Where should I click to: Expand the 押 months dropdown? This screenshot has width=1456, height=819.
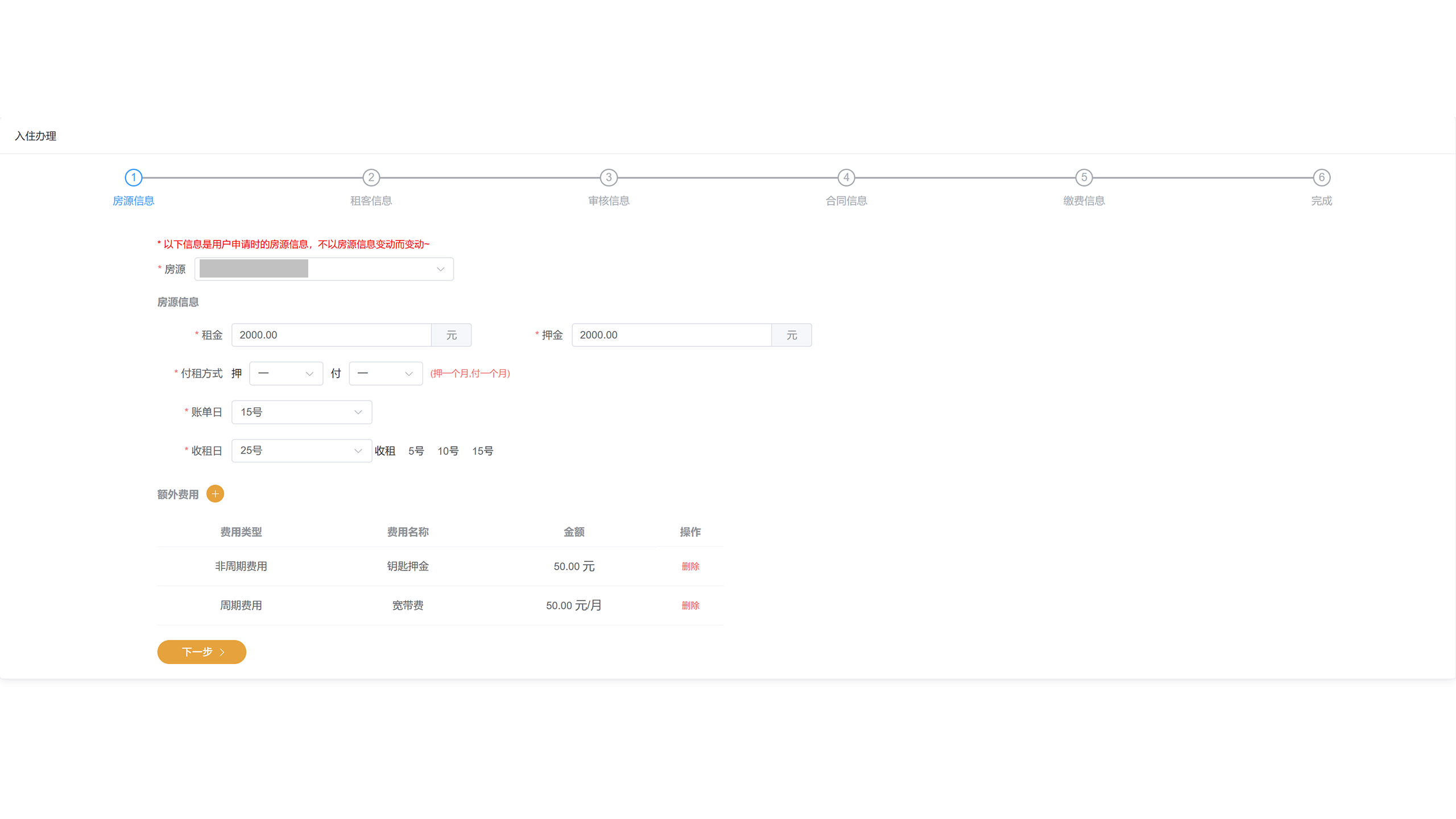tap(286, 374)
